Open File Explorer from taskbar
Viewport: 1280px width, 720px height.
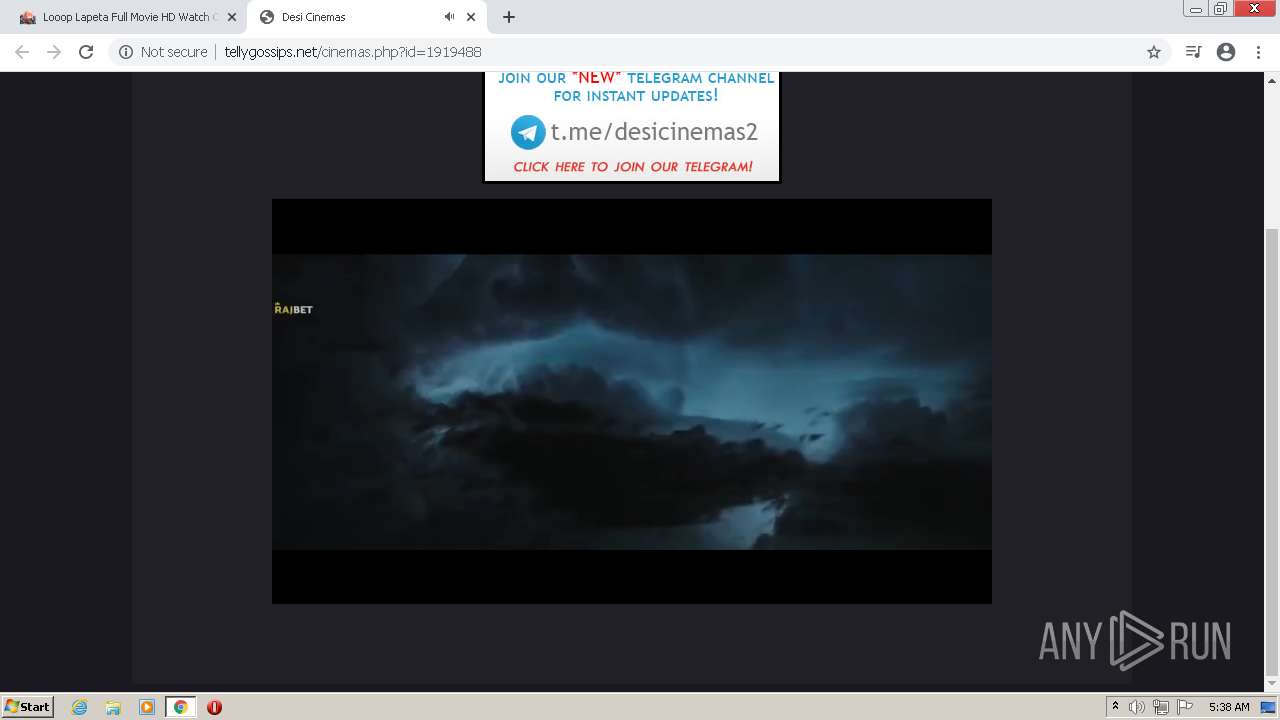tap(113, 707)
